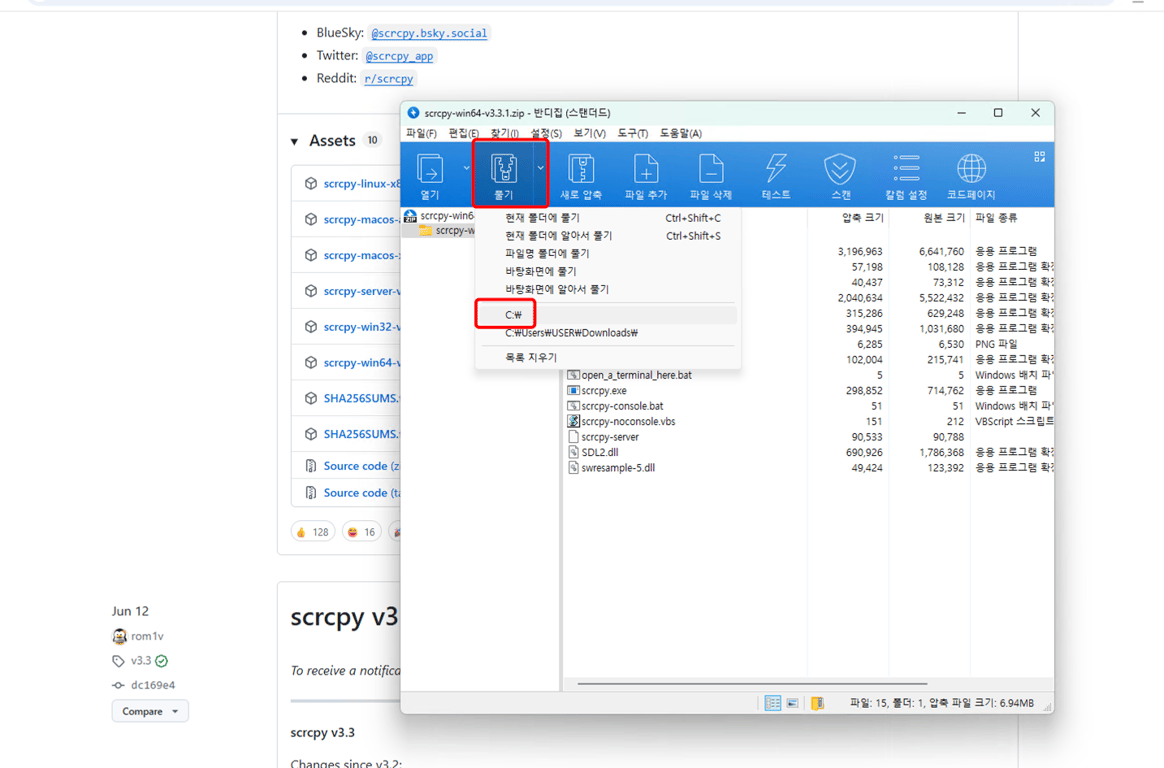Open the 보기(V) menu
This screenshot has height=768, width=1164.
[589, 134]
